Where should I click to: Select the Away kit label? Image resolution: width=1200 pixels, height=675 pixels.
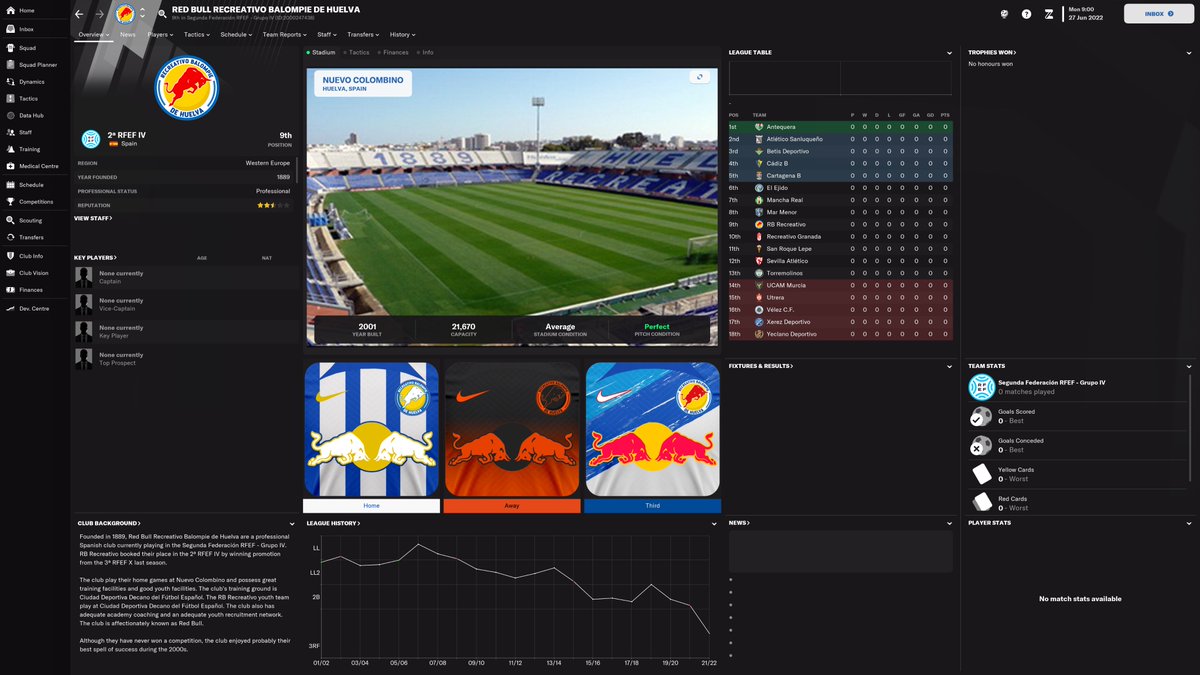pos(512,506)
